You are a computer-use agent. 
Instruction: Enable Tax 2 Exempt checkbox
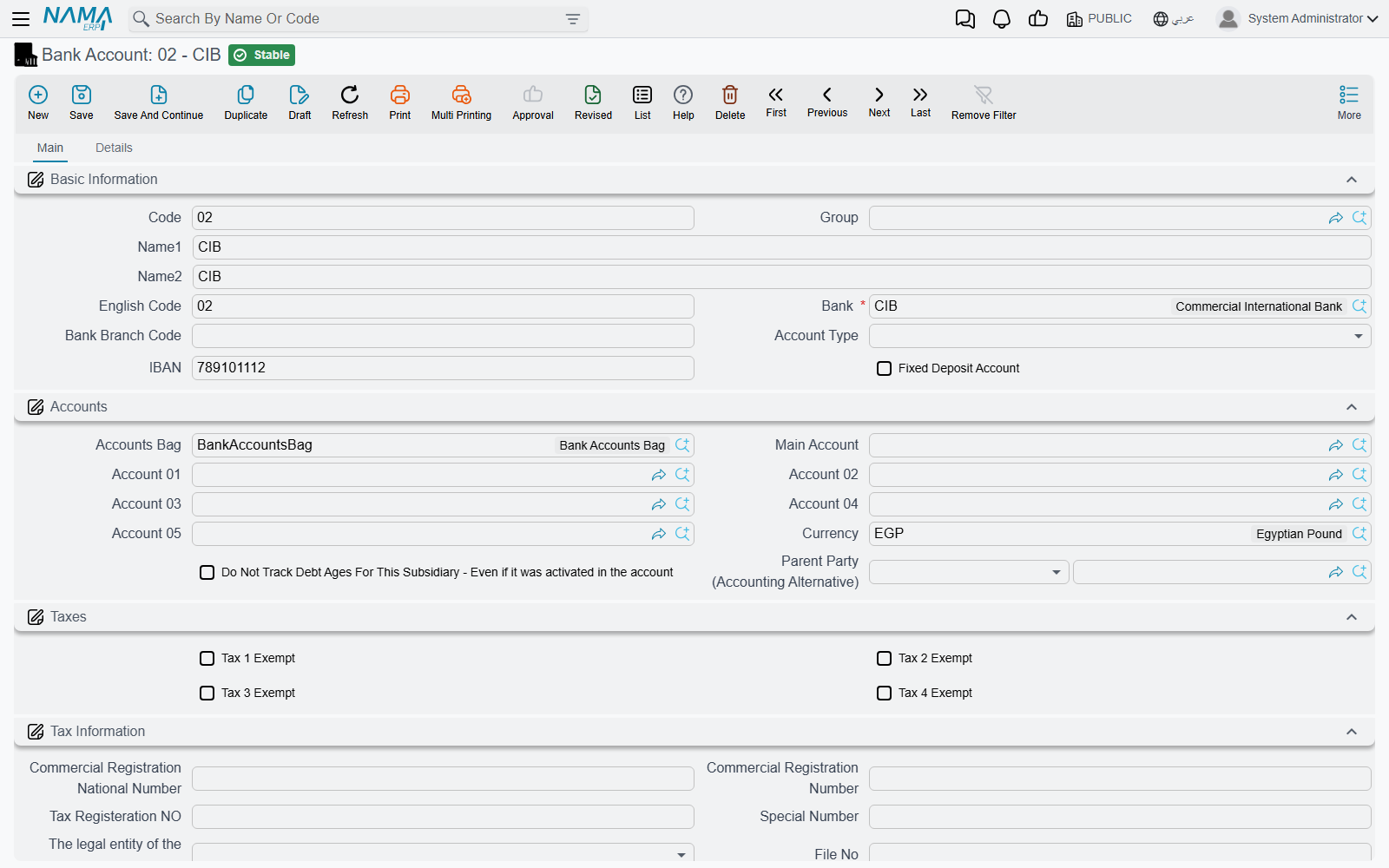coord(884,659)
